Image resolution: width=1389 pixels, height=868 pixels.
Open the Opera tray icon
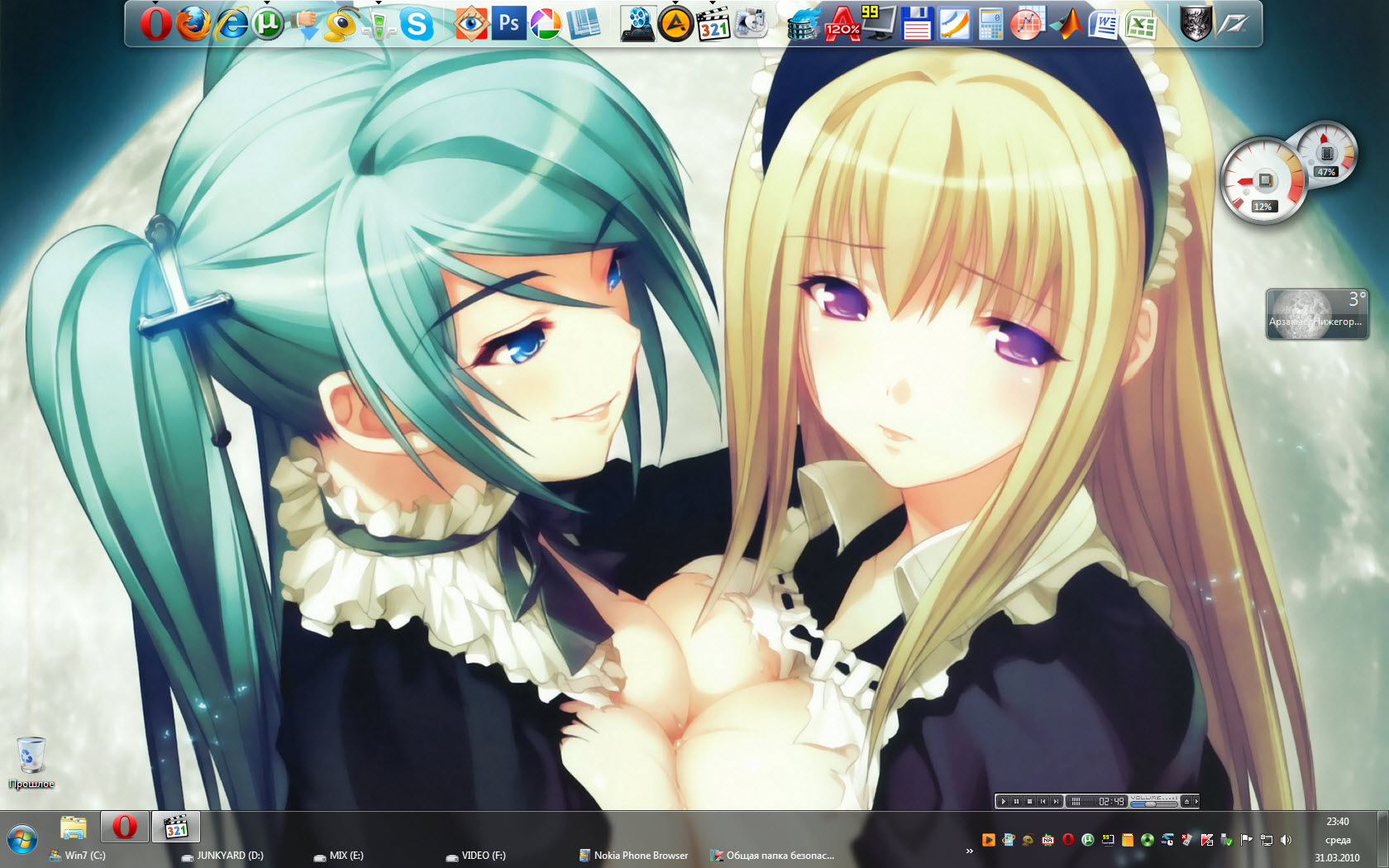[1068, 840]
